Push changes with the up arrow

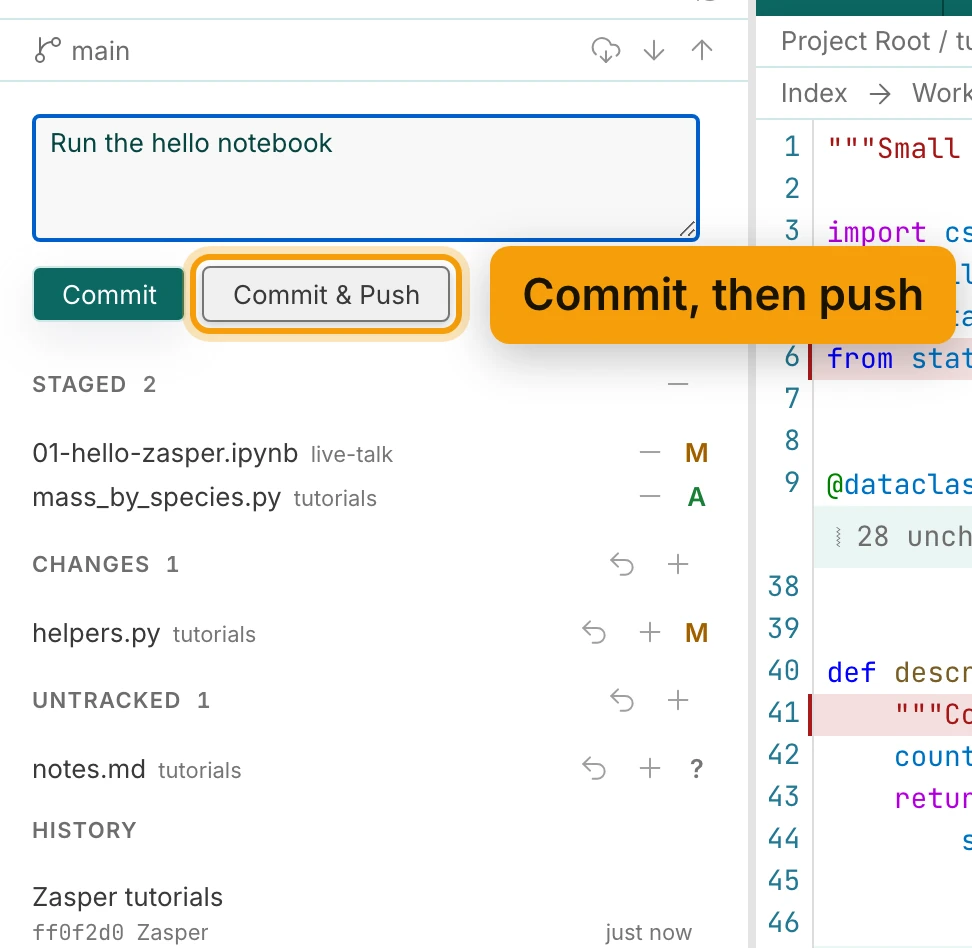pos(702,50)
